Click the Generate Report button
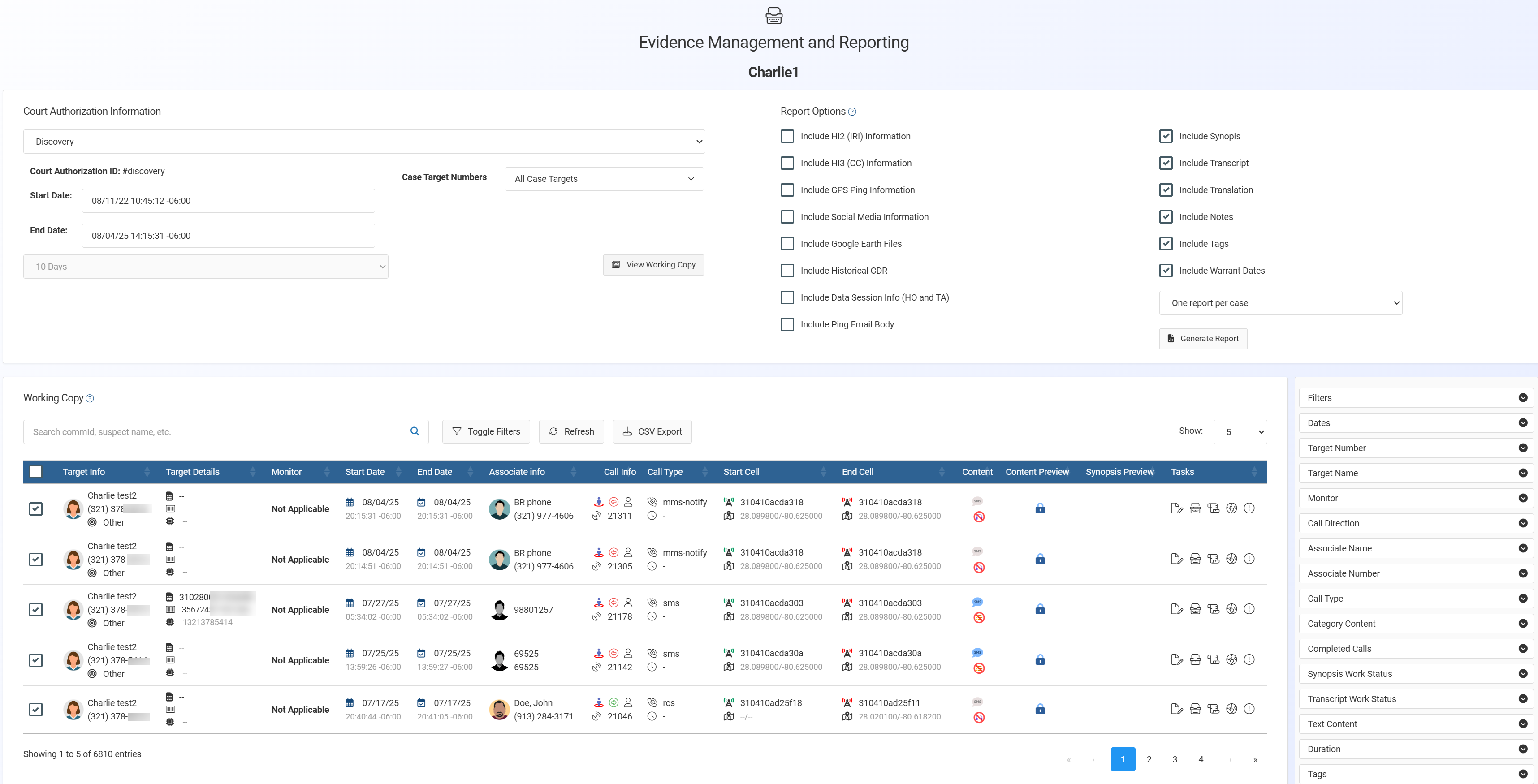Image resolution: width=1538 pixels, height=784 pixels. click(1202, 338)
